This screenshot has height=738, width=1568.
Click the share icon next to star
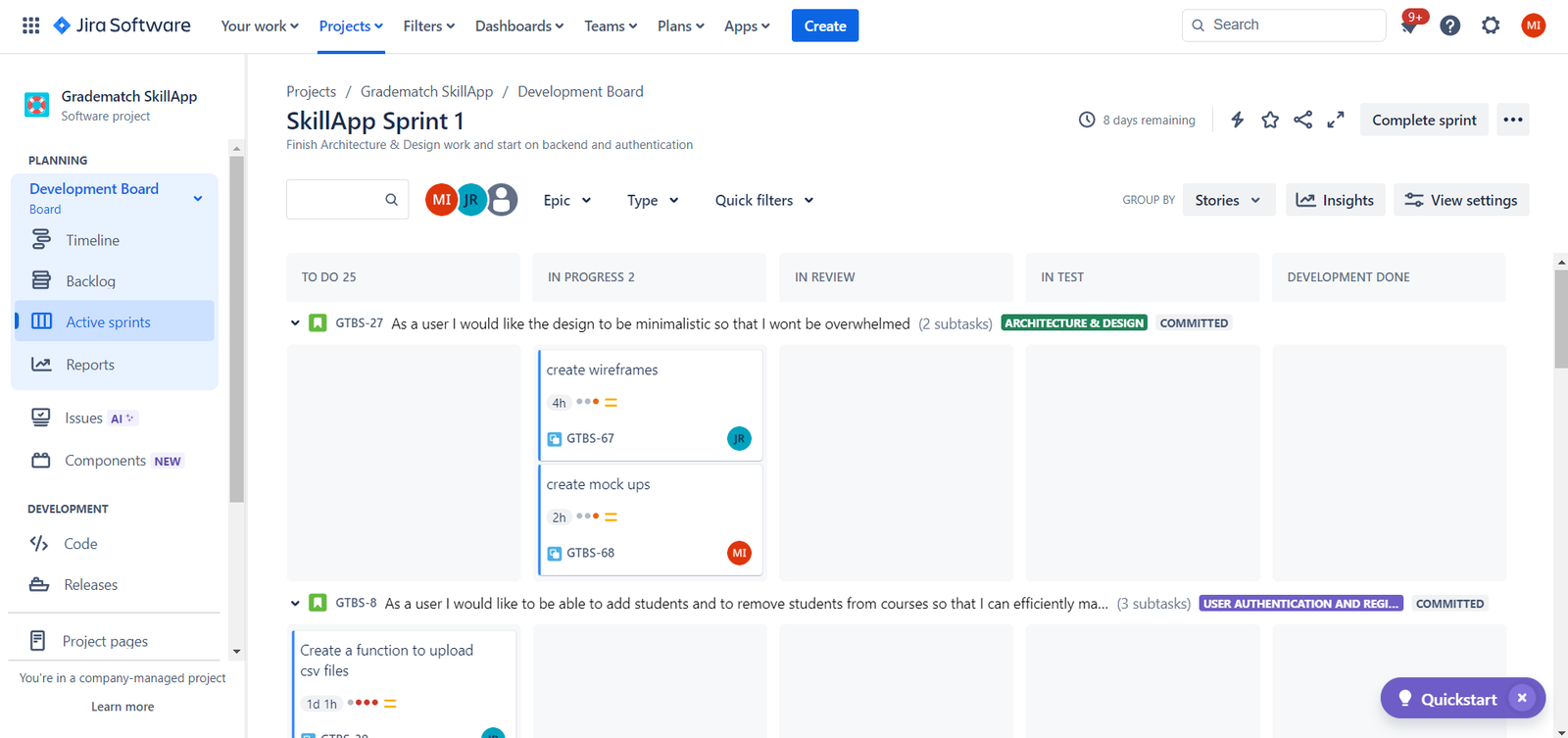pos(1302,120)
